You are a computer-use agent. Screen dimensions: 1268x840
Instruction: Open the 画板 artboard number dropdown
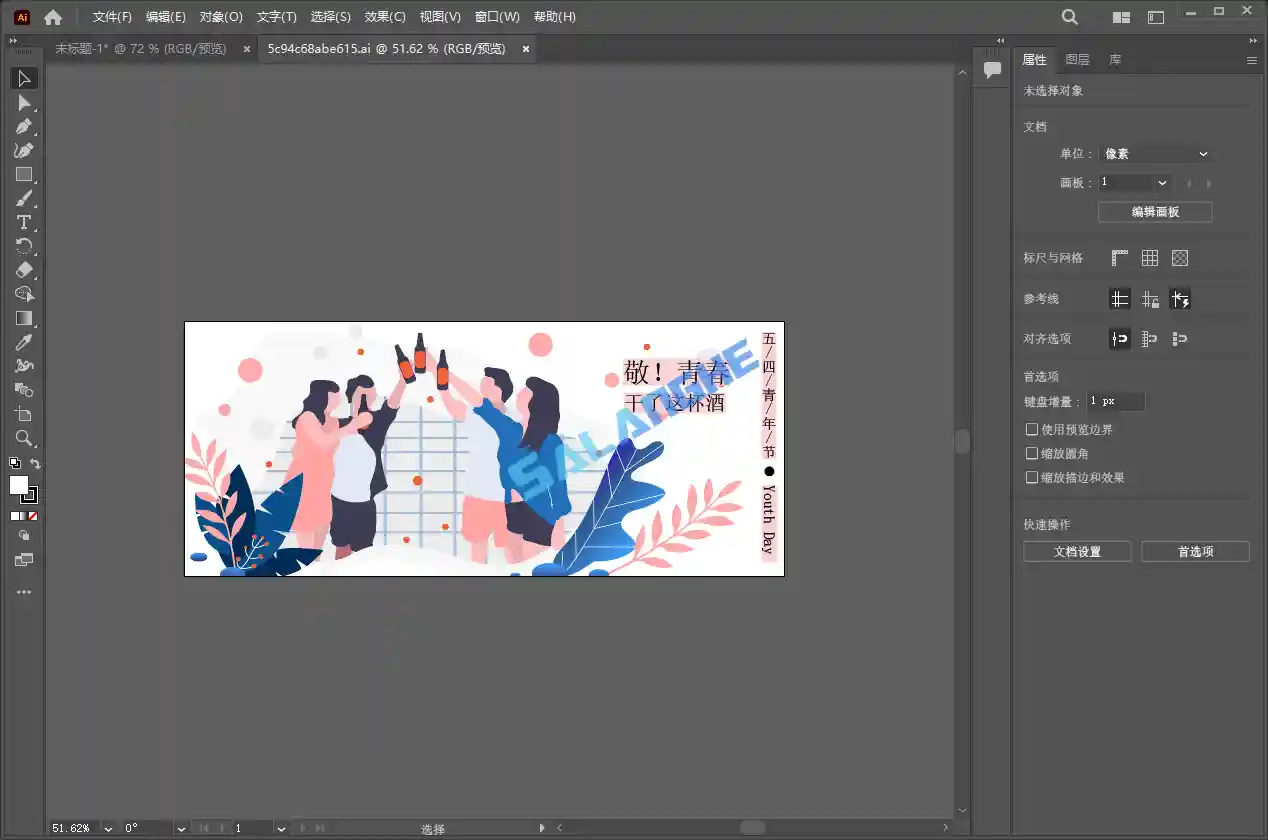pyautogui.click(x=1133, y=182)
